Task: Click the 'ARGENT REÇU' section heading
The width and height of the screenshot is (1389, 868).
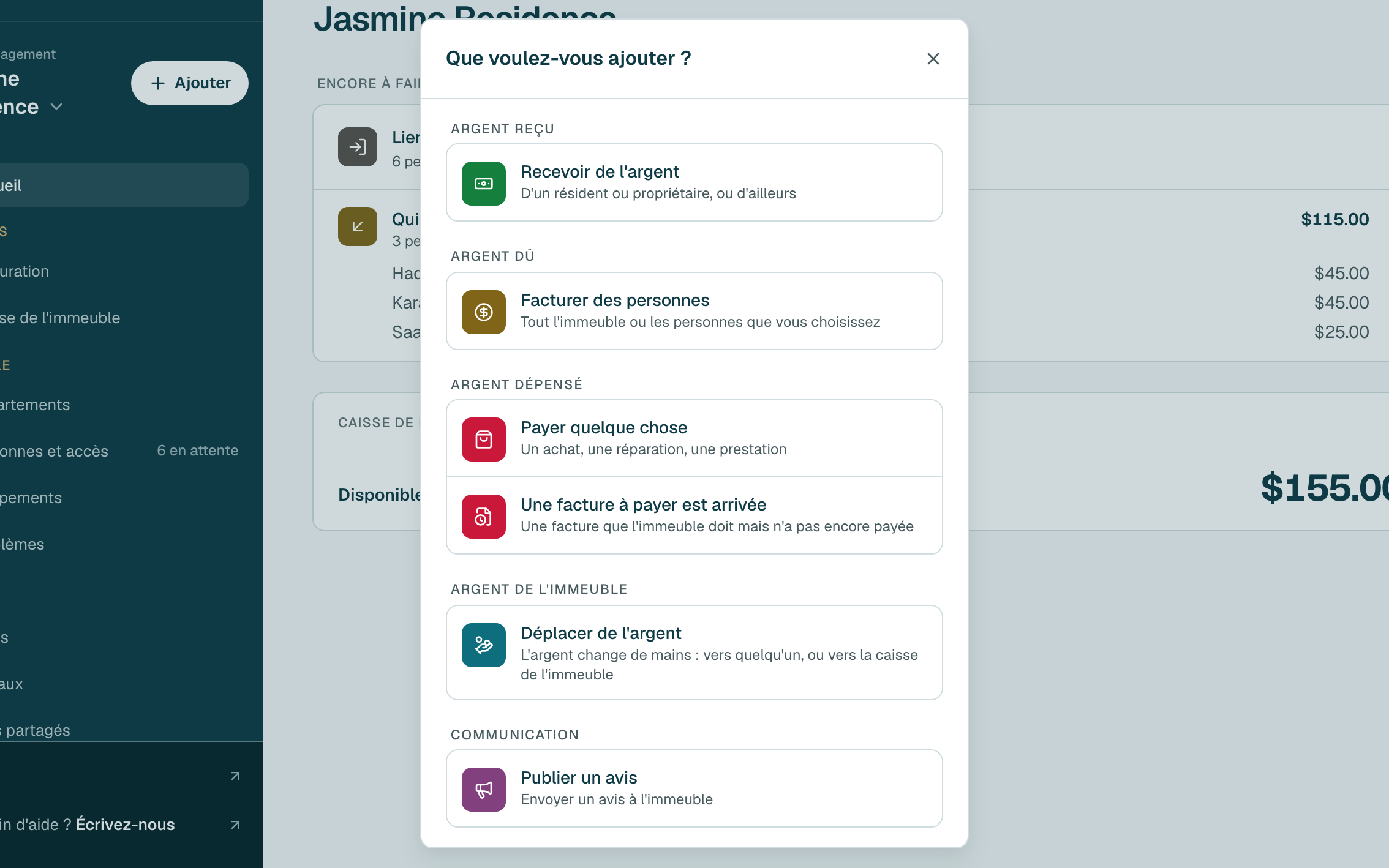Action: [x=502, y=129]
